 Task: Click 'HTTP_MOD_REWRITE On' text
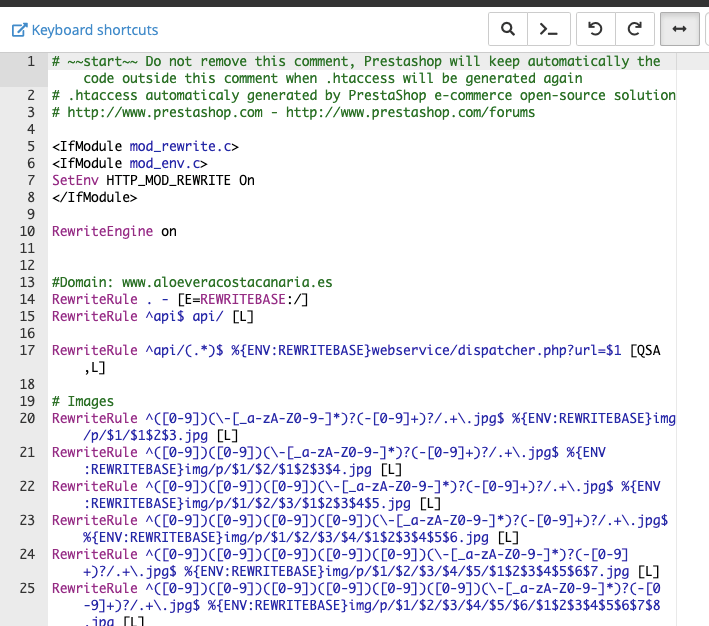(180, 180)
